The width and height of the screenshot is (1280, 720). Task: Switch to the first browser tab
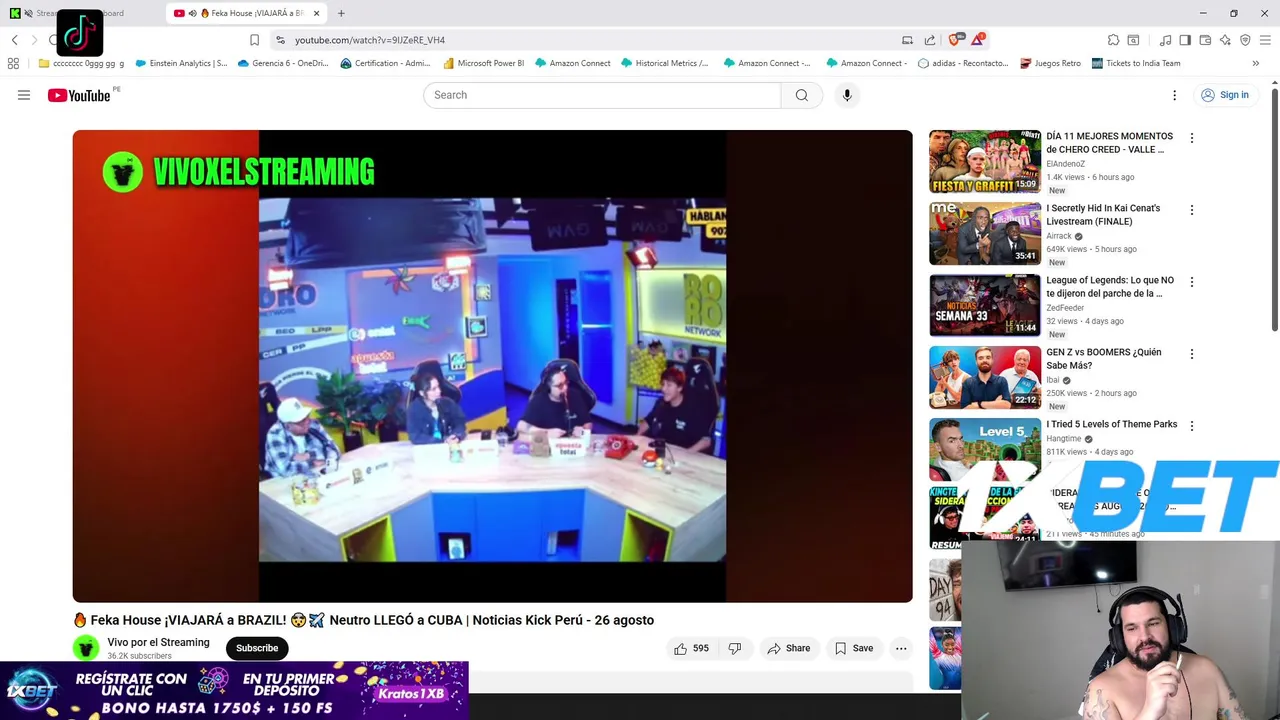[80, 13]
